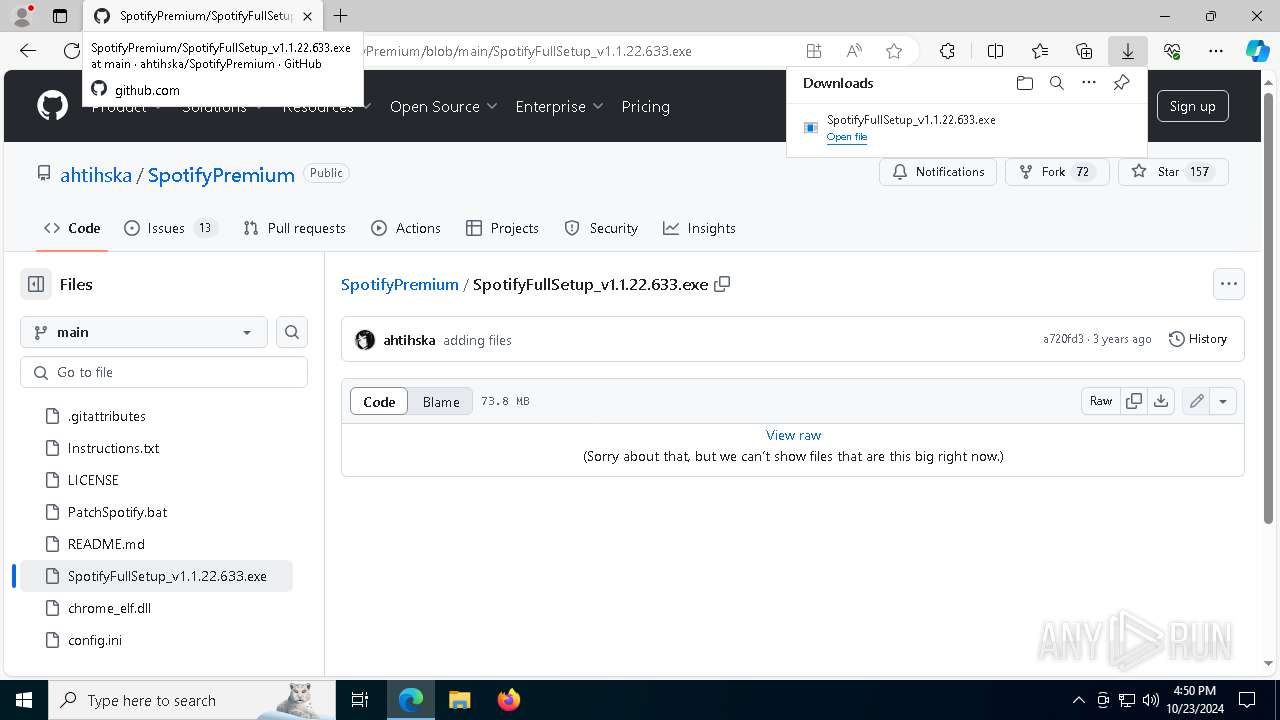Copy raw file icon button
Viewport: 1280px width, 720px height.
tap(1134, 401)
